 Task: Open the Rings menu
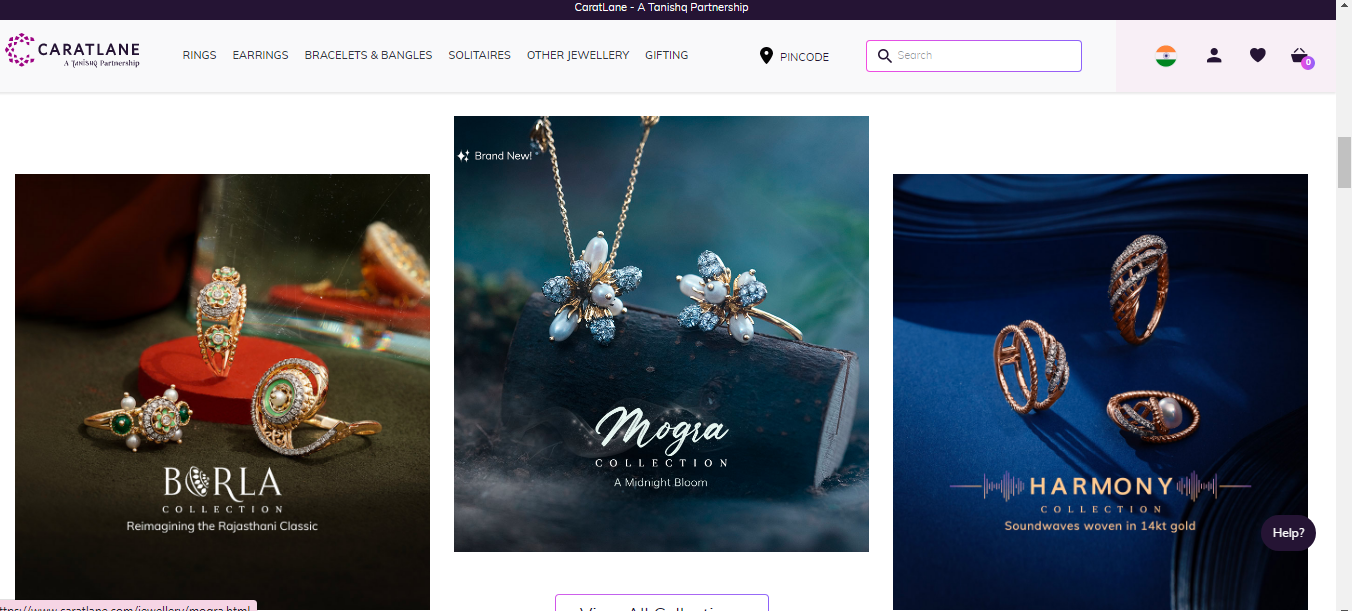199,56
